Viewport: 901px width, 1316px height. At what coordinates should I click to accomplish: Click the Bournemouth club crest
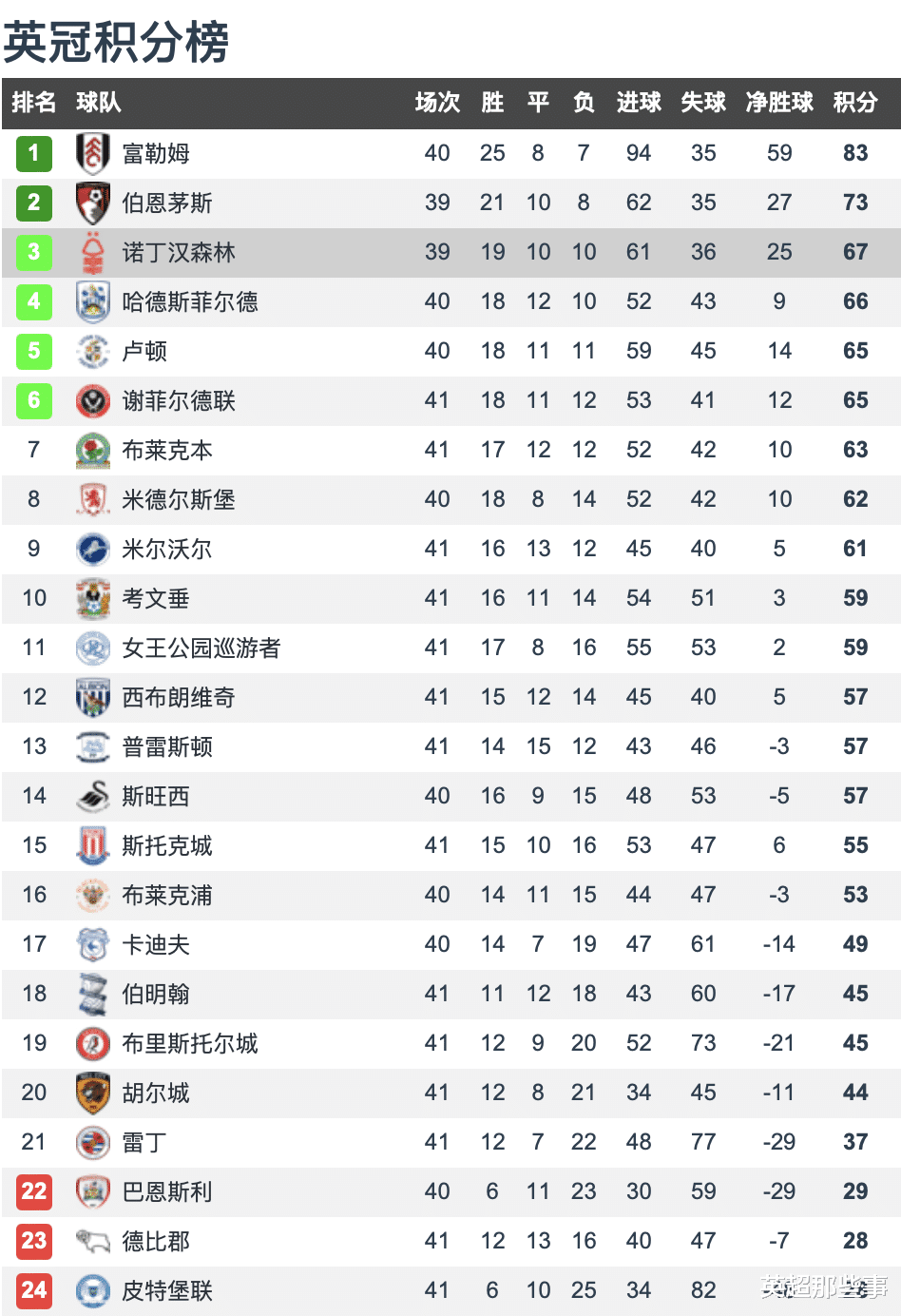(x=92, y=203)
